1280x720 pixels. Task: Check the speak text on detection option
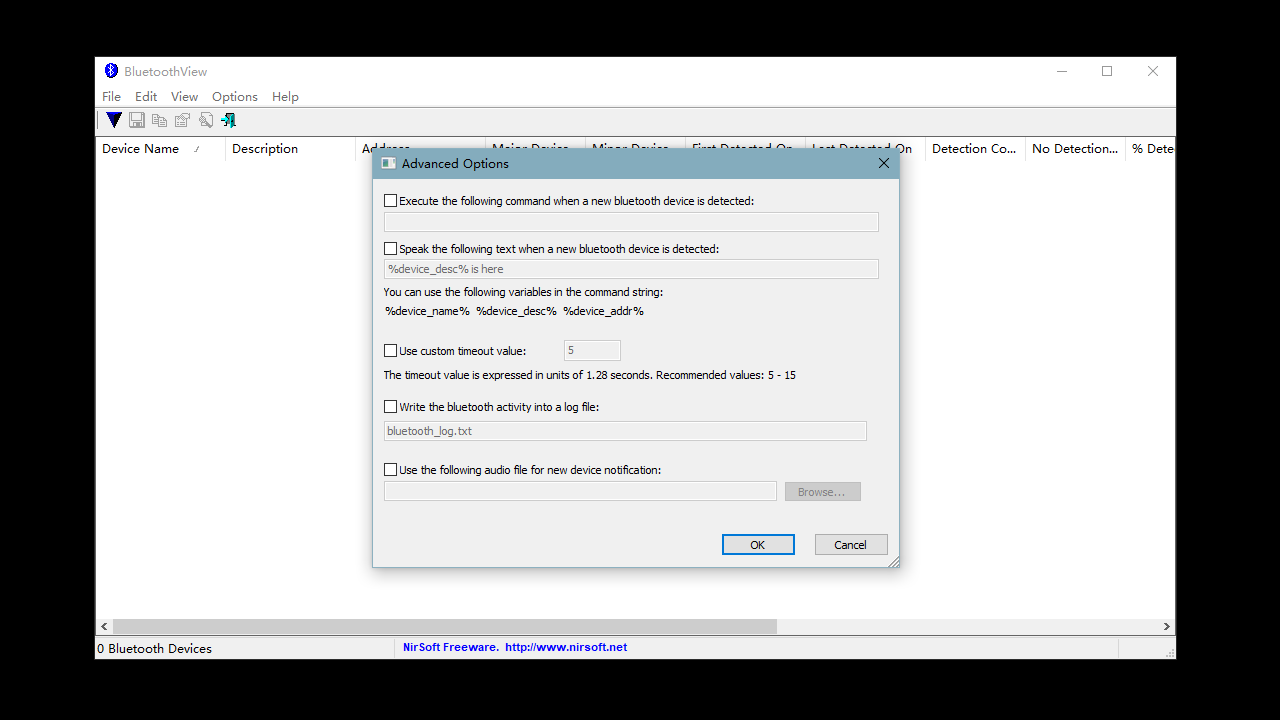[390, 248]
